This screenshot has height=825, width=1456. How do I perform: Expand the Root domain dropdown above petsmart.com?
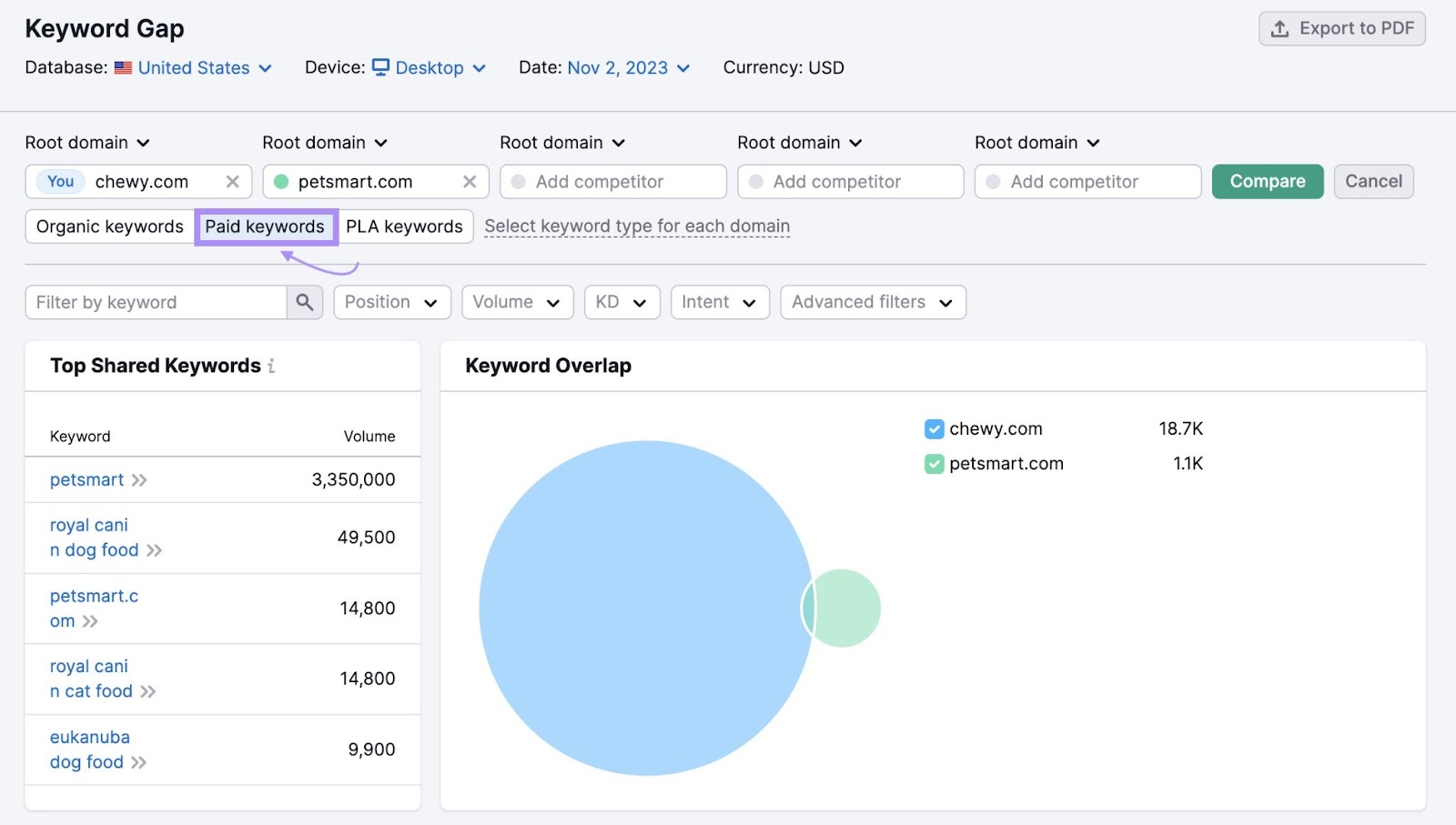click(x=325, y=143)
